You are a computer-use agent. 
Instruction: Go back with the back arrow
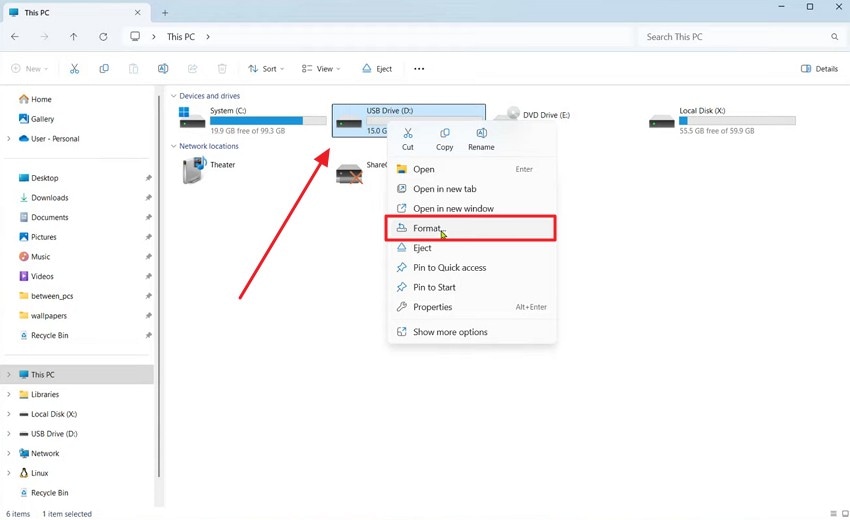(15, 37)
